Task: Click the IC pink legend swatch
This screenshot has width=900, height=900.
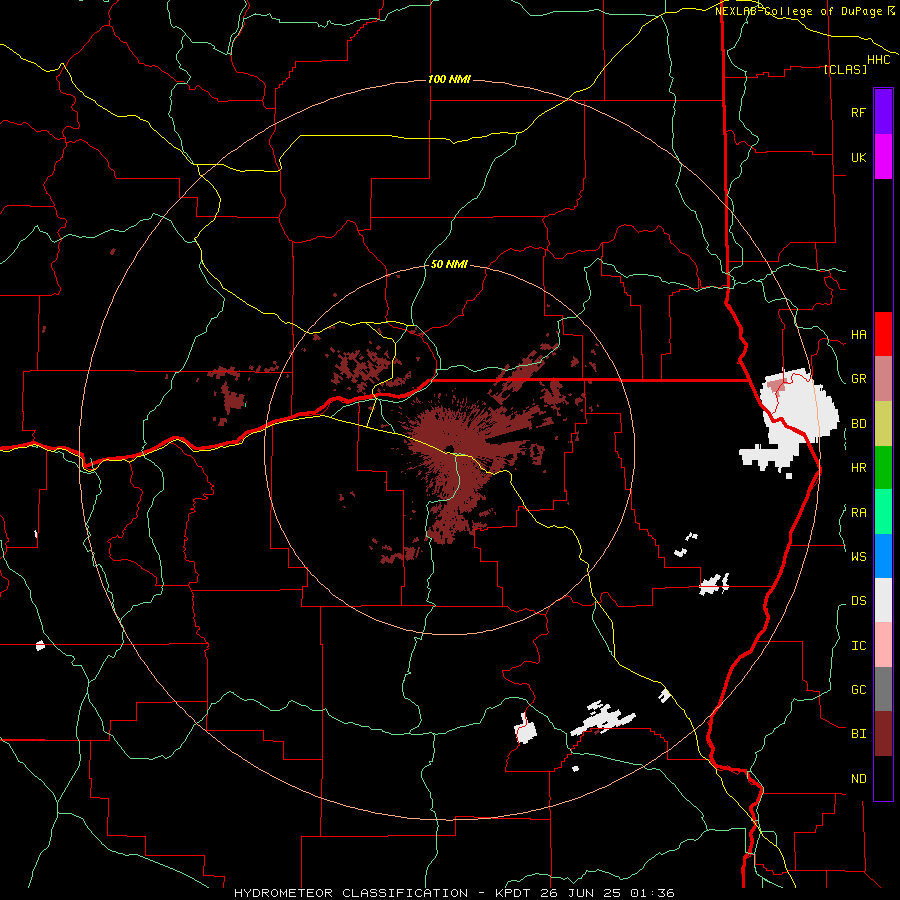Action: (883, 645)
